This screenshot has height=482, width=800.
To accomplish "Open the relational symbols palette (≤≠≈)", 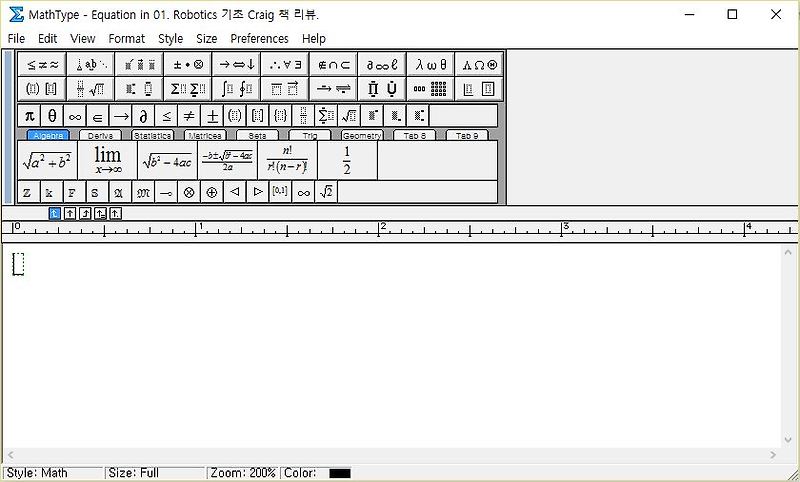I will point(42,65).
